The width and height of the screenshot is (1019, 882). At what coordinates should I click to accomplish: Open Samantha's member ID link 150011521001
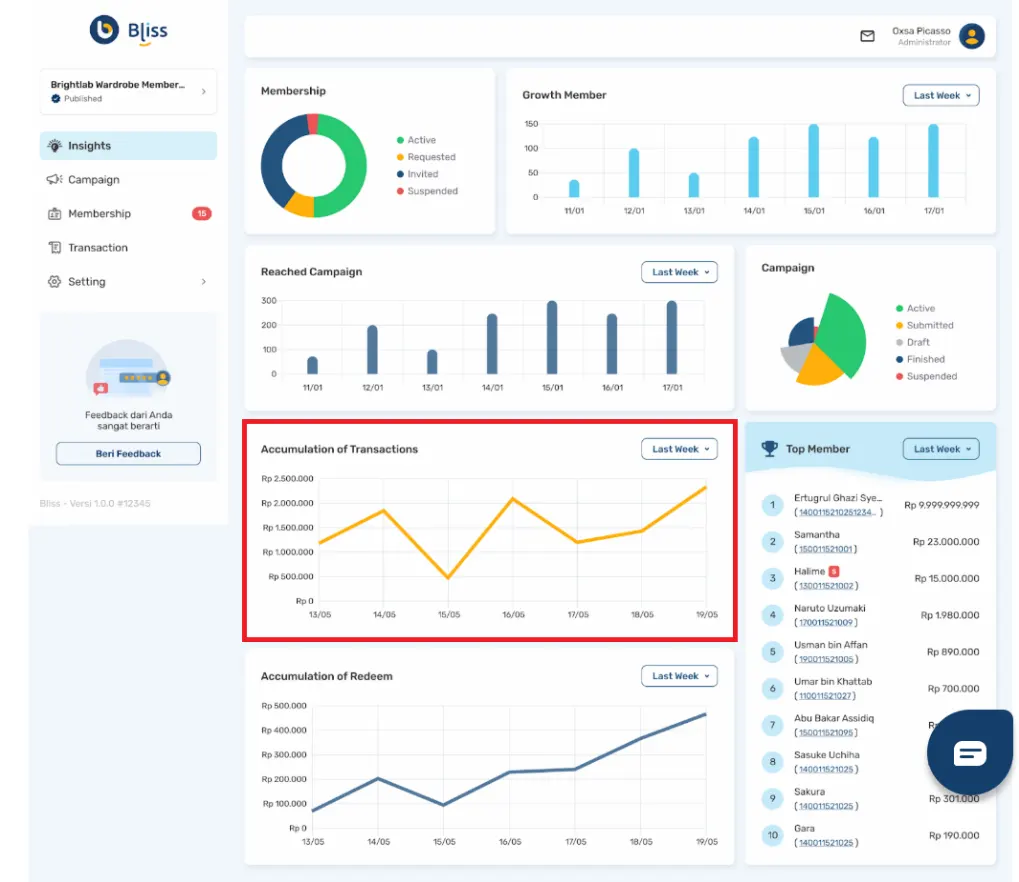825,549
